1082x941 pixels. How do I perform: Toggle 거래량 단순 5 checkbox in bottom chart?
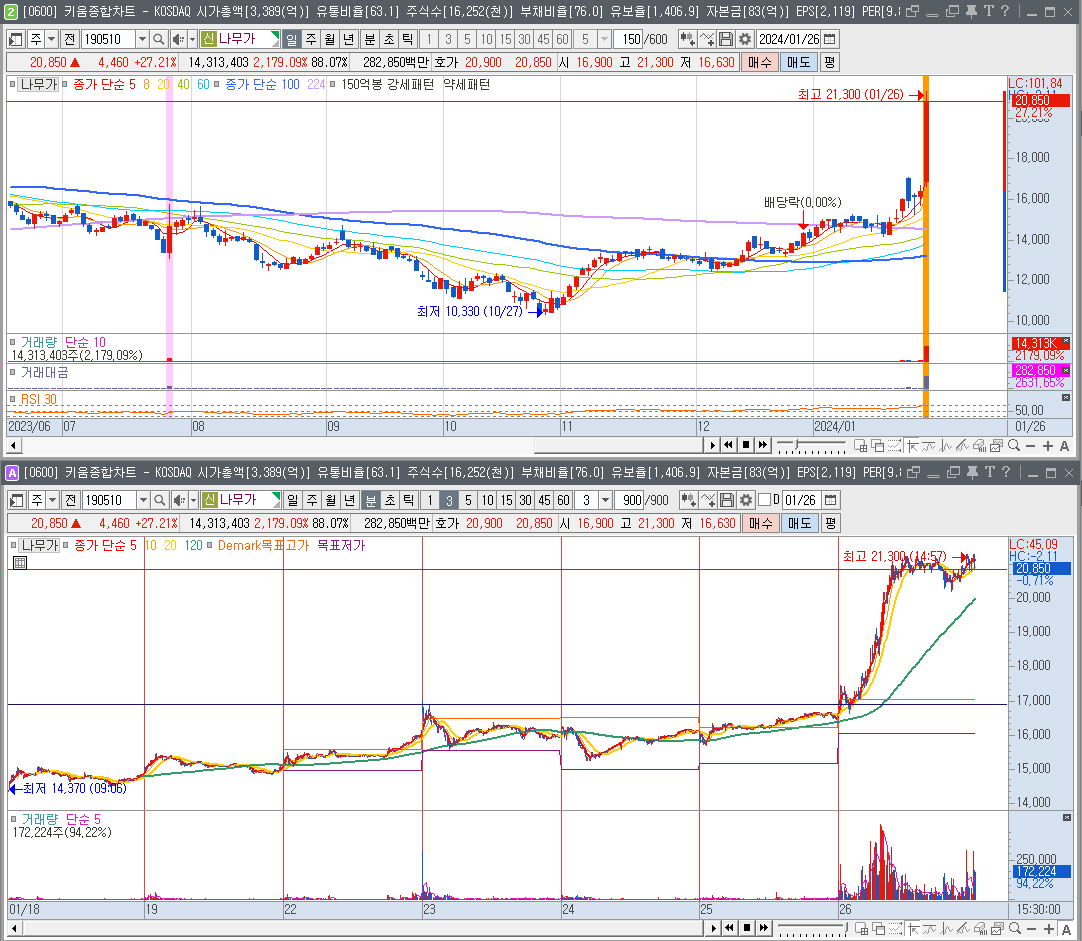click(14, 819)
